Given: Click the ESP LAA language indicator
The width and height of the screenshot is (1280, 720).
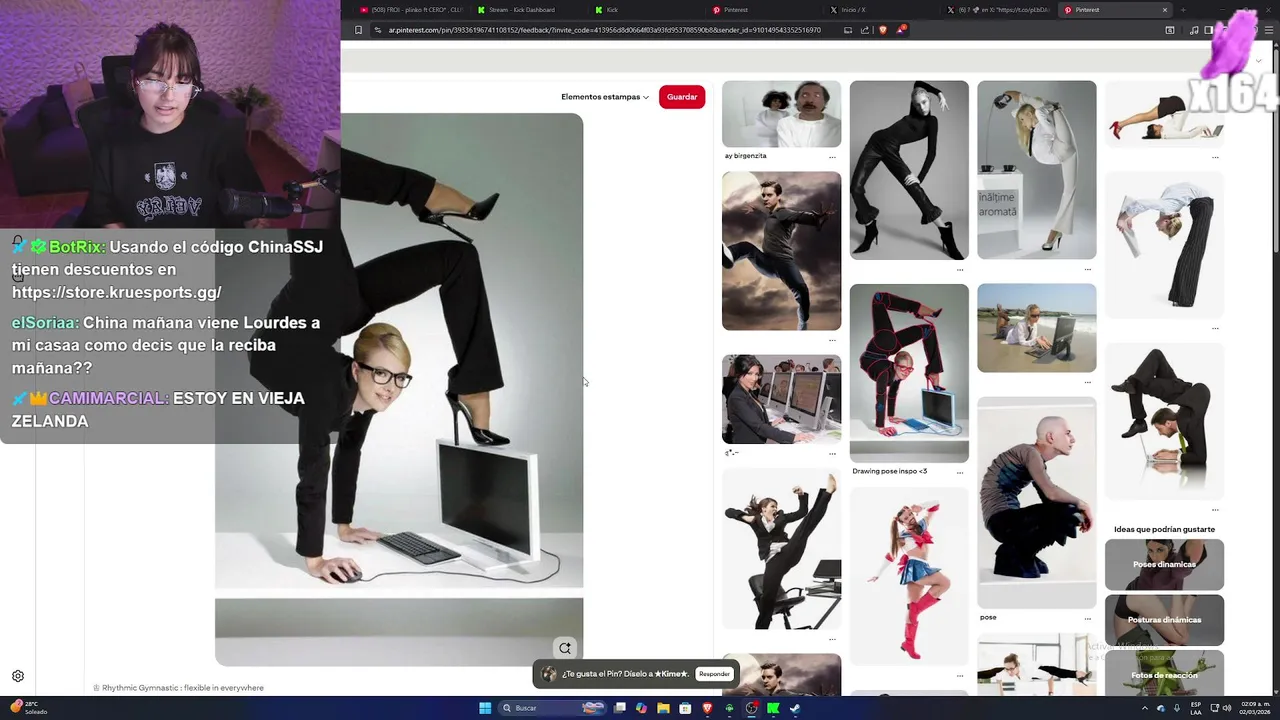Looking at the screenshot, I should 1196,708.
